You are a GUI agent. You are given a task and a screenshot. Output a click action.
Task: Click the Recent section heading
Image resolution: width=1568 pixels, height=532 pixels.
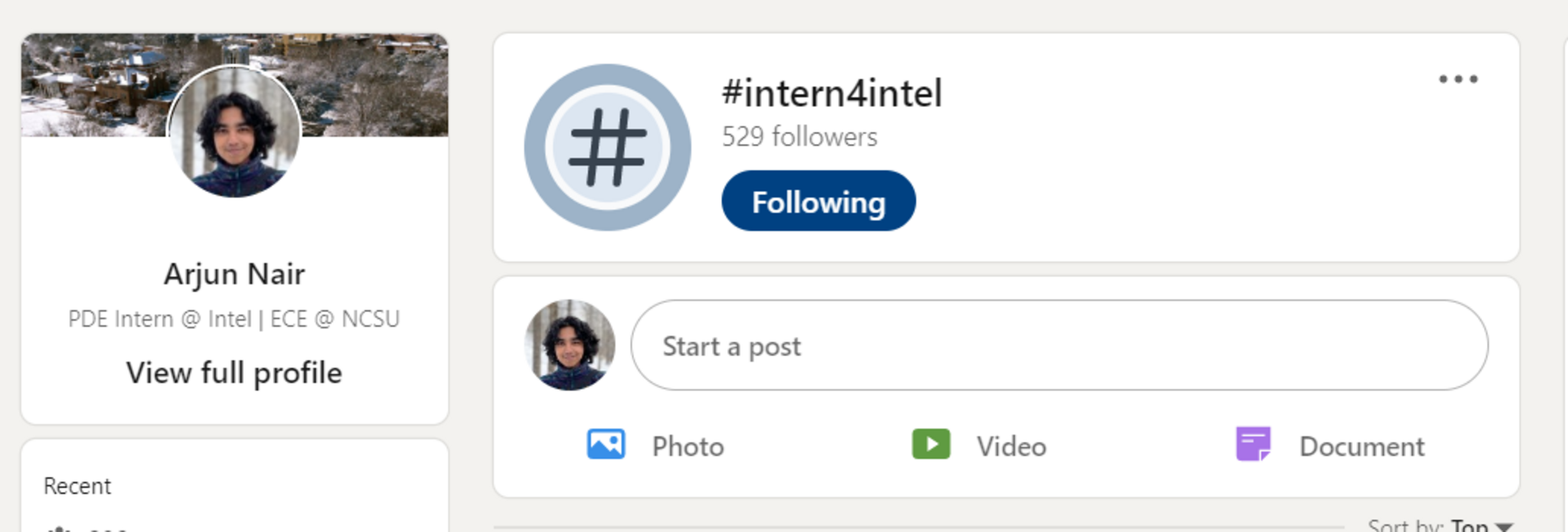77,486
